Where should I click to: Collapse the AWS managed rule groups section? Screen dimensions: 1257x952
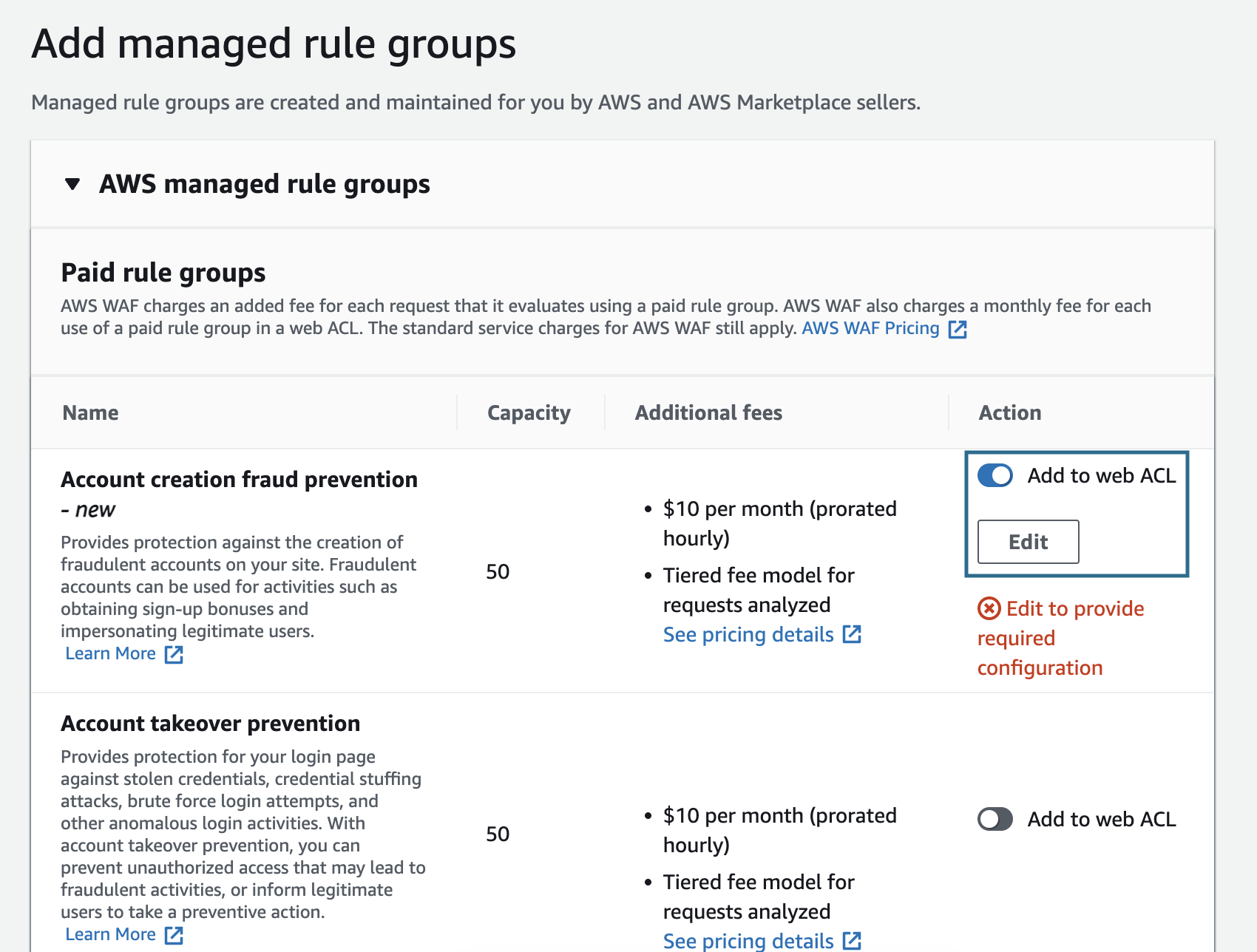[72, 184]
